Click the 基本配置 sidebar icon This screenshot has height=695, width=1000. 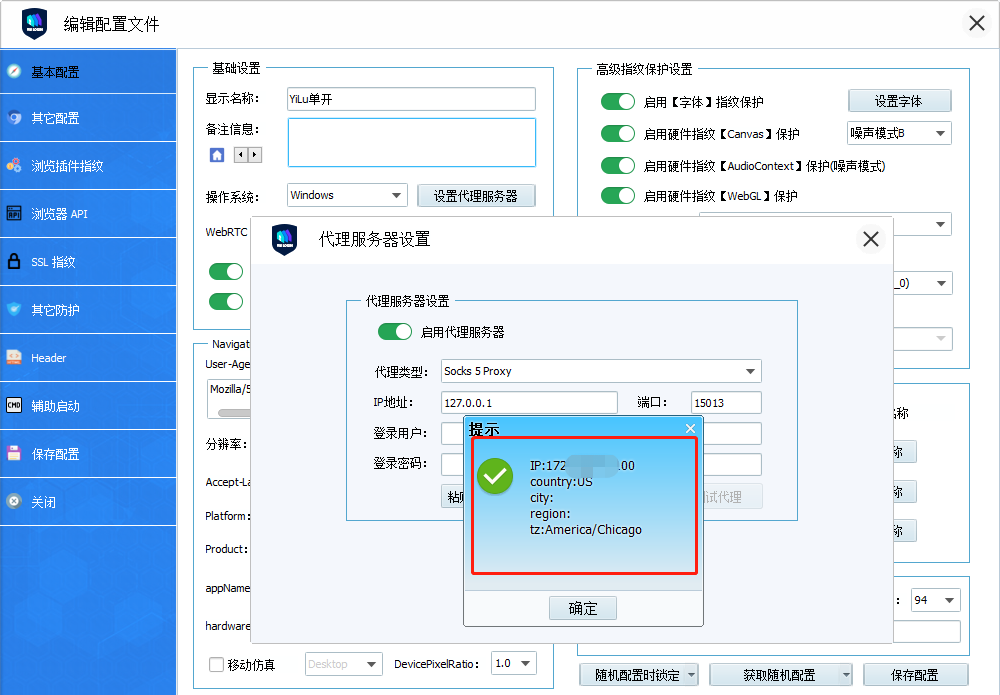click(x=14, y=71)
